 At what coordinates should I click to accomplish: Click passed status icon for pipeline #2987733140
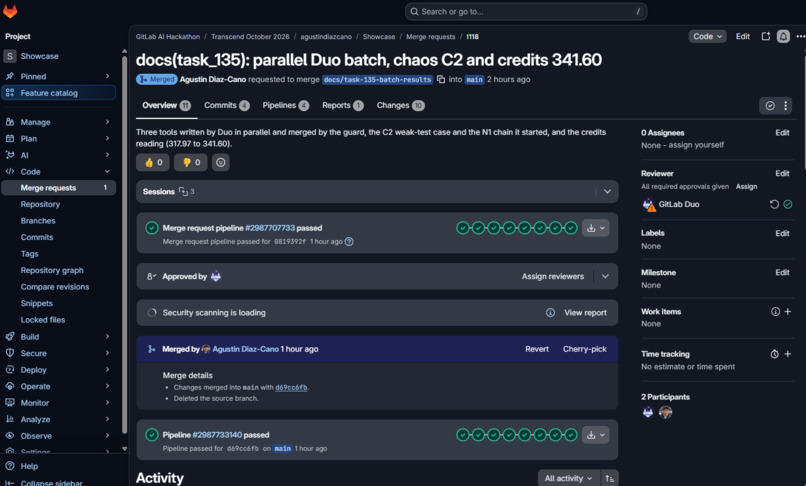(x=152, y=435)
